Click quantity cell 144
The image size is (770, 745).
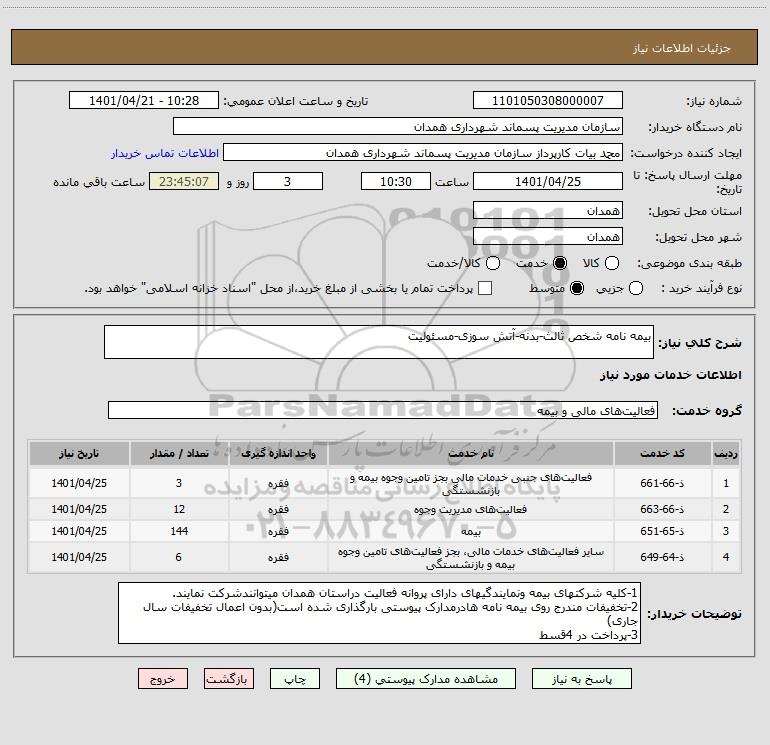(179, 531)
